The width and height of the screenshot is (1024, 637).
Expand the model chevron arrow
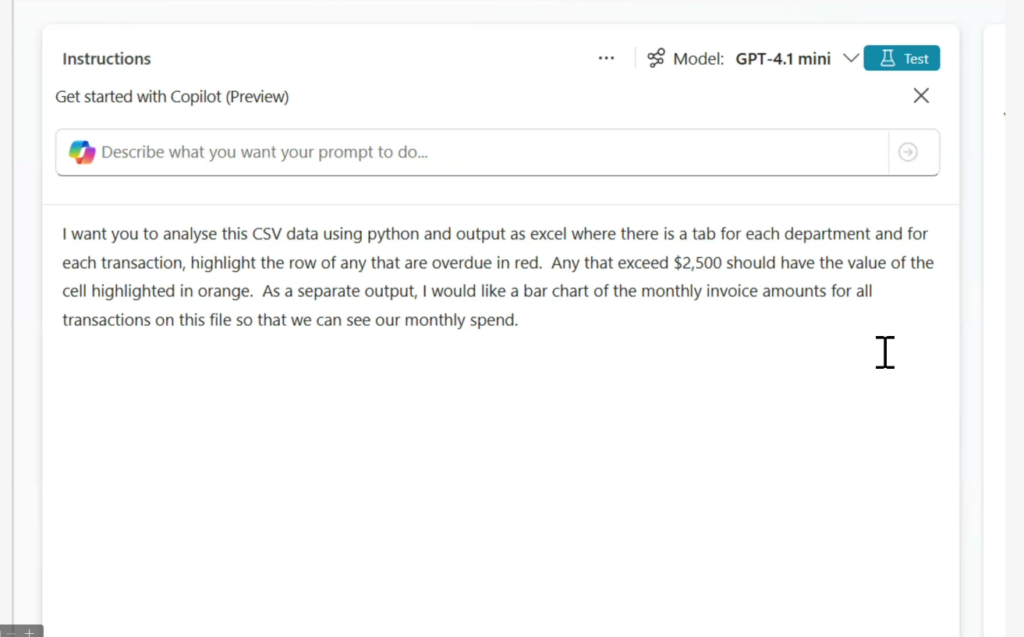(850, 58)
